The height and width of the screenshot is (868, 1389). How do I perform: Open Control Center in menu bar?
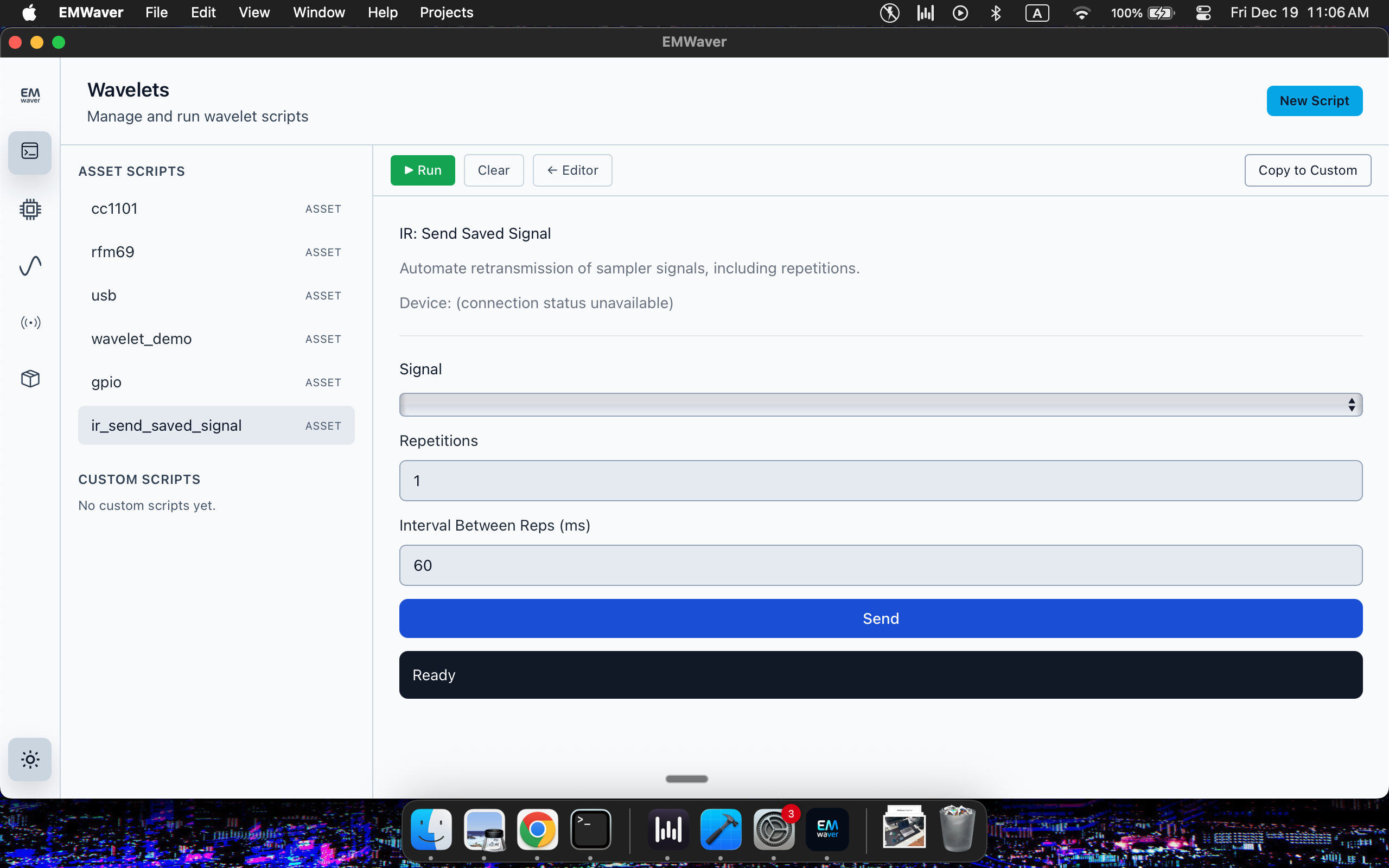[x=1203, y=12]
